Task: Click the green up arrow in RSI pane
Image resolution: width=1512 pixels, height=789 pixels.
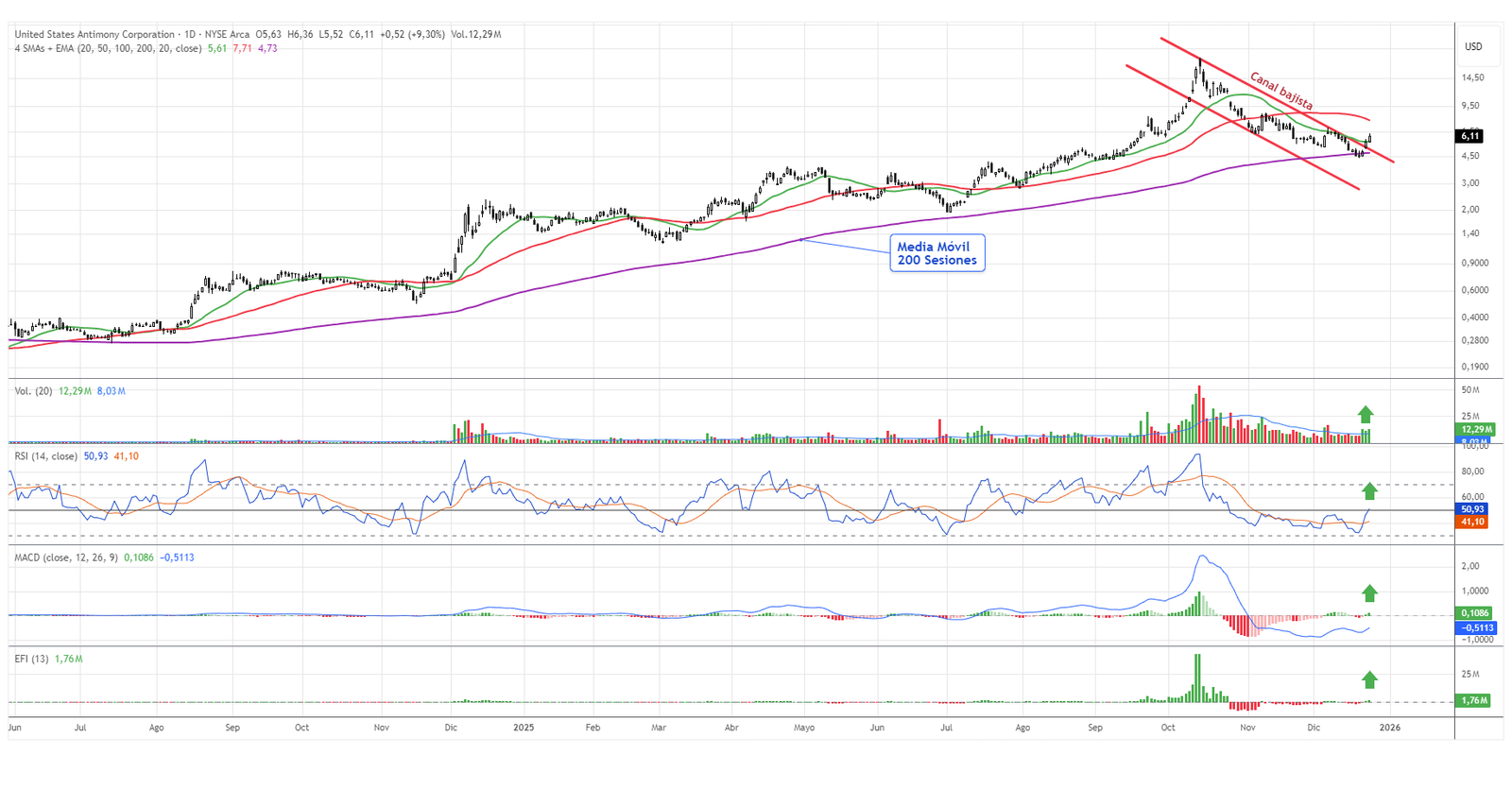Action: point(1369,490)
